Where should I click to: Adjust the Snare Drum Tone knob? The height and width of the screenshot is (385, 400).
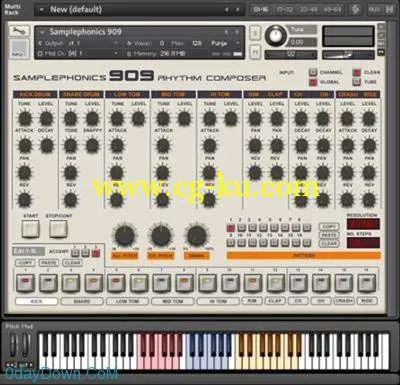click(x=71, y=145)
